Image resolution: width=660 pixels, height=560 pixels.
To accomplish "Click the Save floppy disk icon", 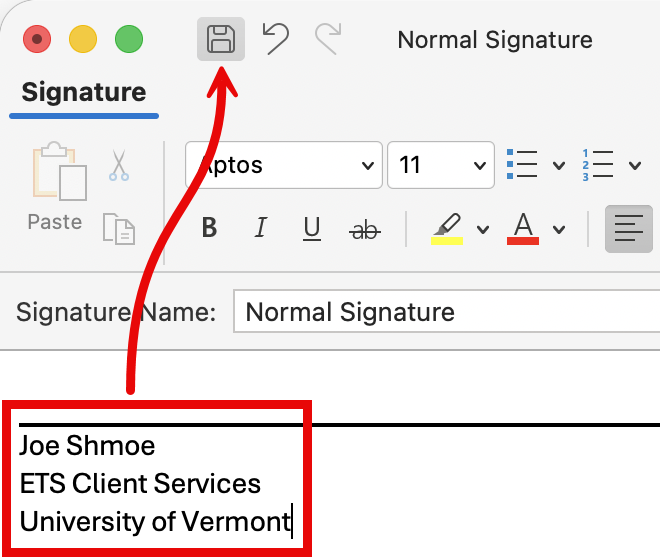I will click(x=221, y=40).
